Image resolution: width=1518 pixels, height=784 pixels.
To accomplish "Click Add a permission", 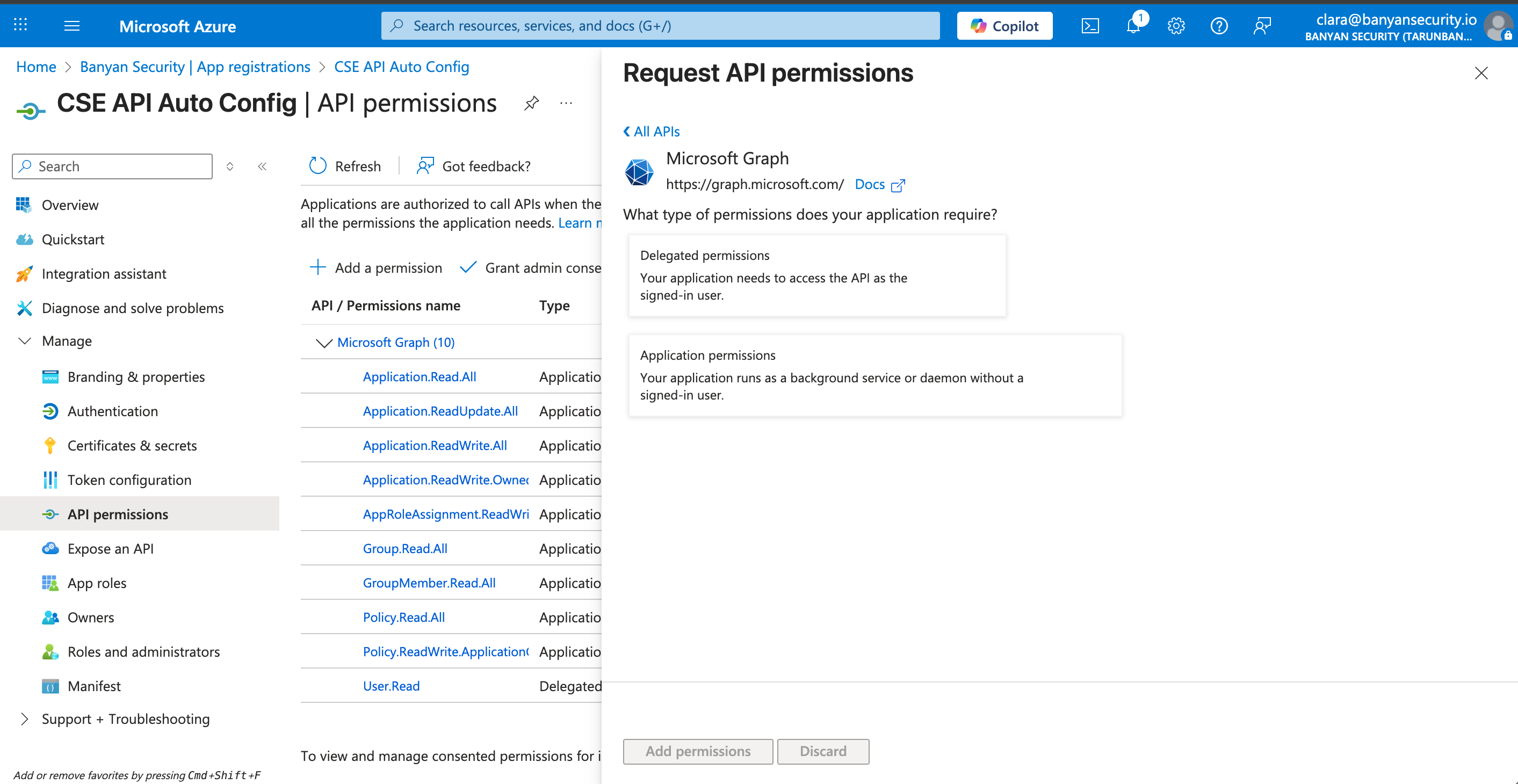I will coord(376,267).
